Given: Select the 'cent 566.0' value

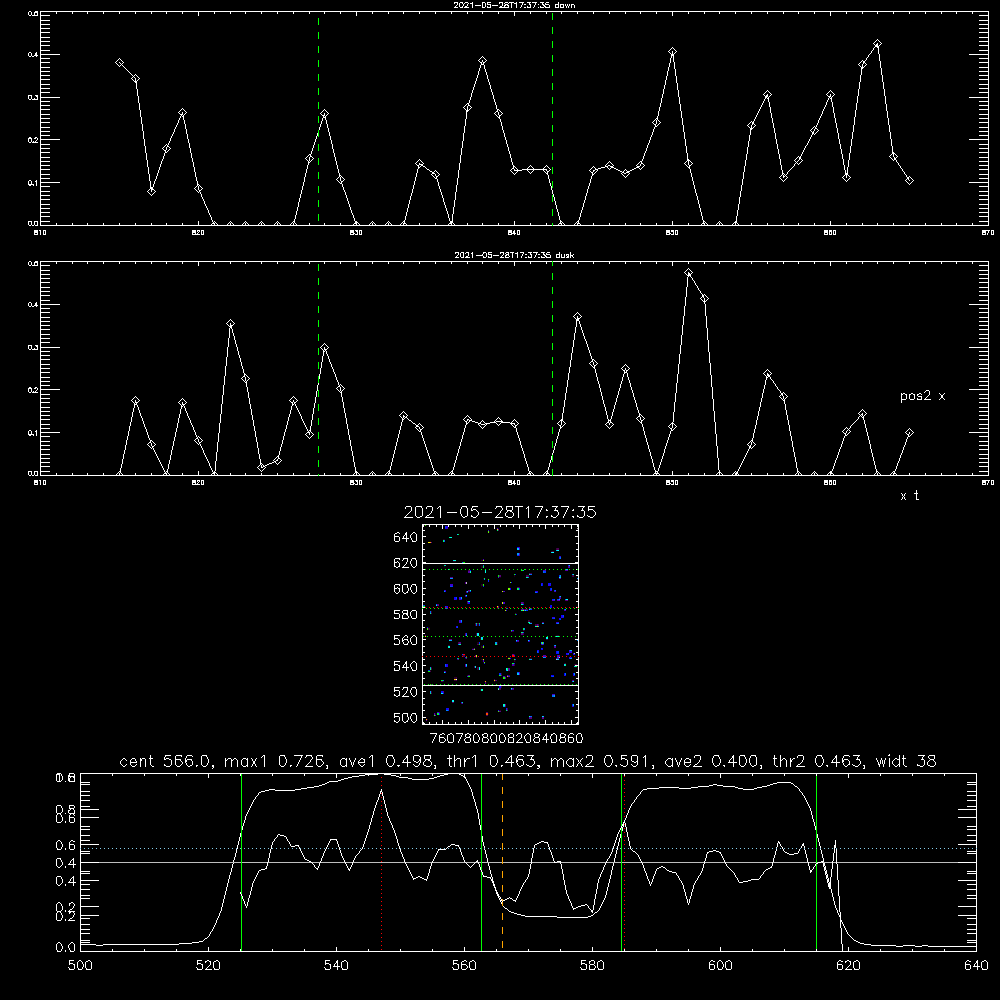Looking at the screenshot, I should coord(164,761).
